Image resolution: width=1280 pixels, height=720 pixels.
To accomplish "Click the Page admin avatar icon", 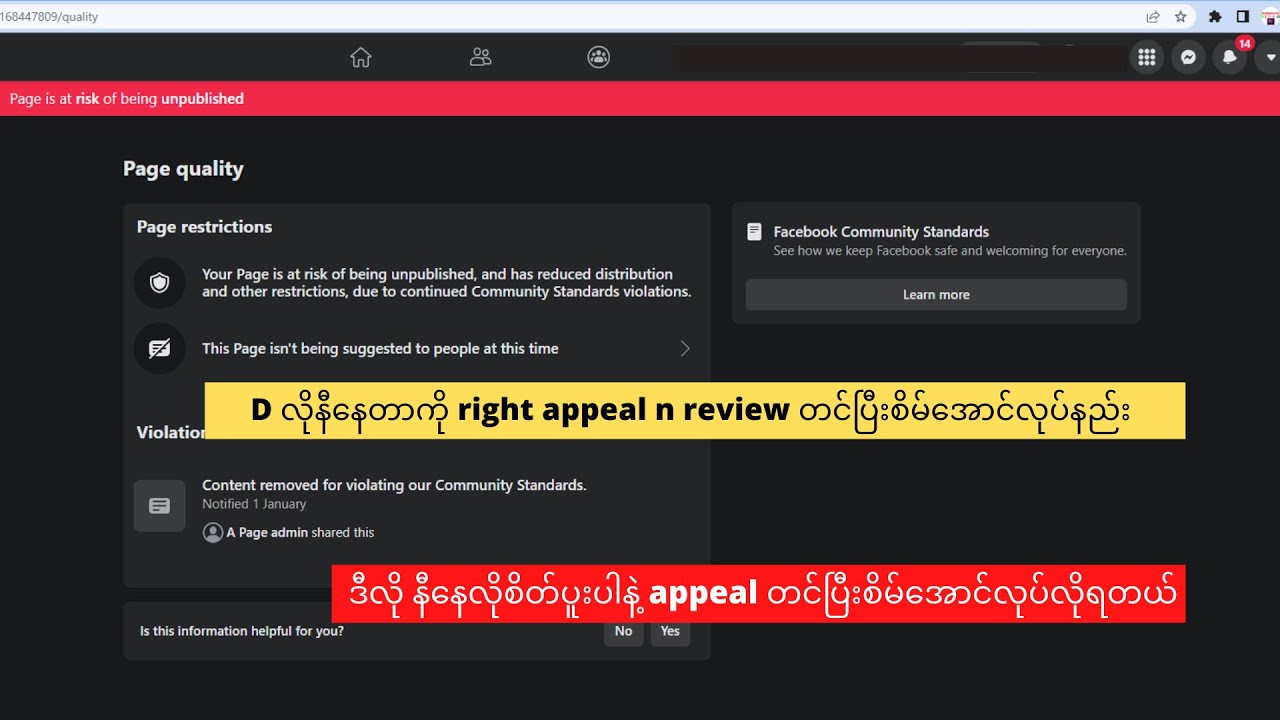I will pyautogui.click(x=213, y=533).
